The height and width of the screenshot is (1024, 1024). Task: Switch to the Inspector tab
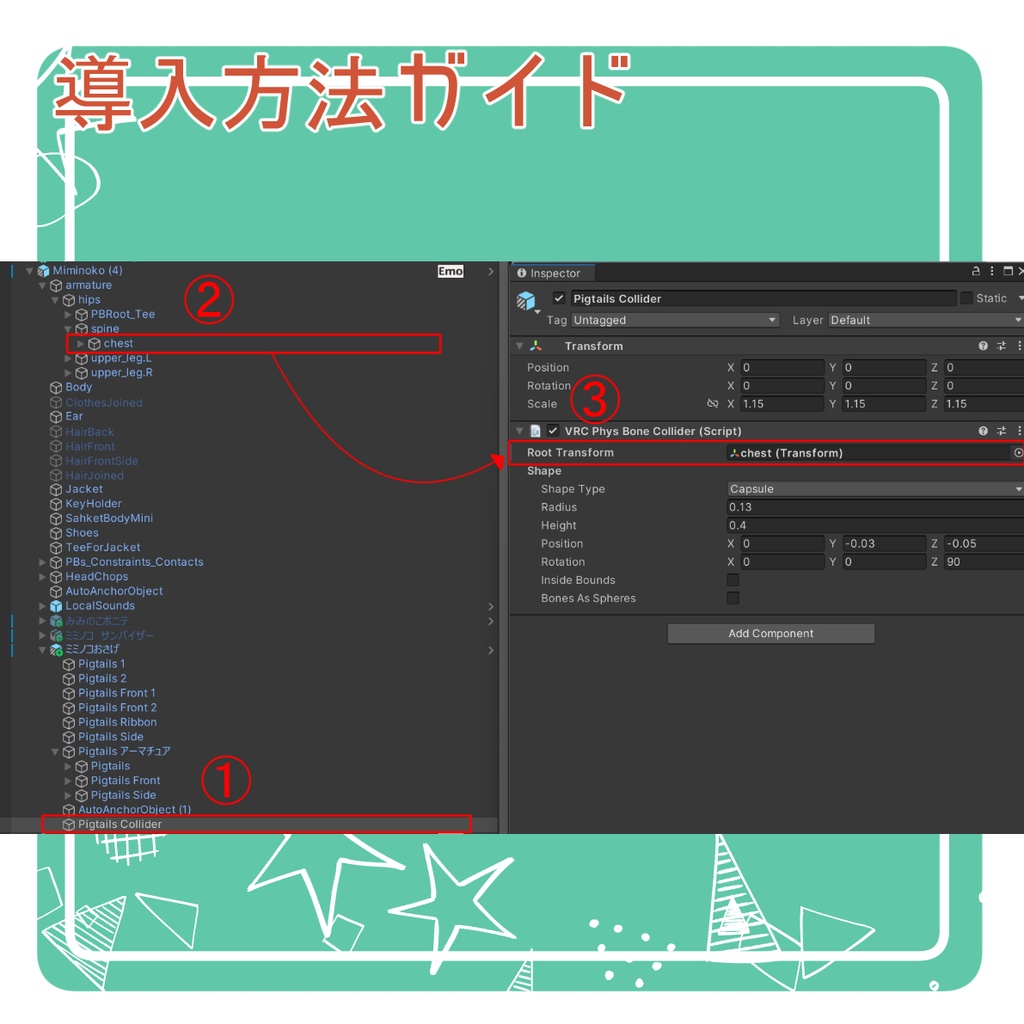(551, 272)
